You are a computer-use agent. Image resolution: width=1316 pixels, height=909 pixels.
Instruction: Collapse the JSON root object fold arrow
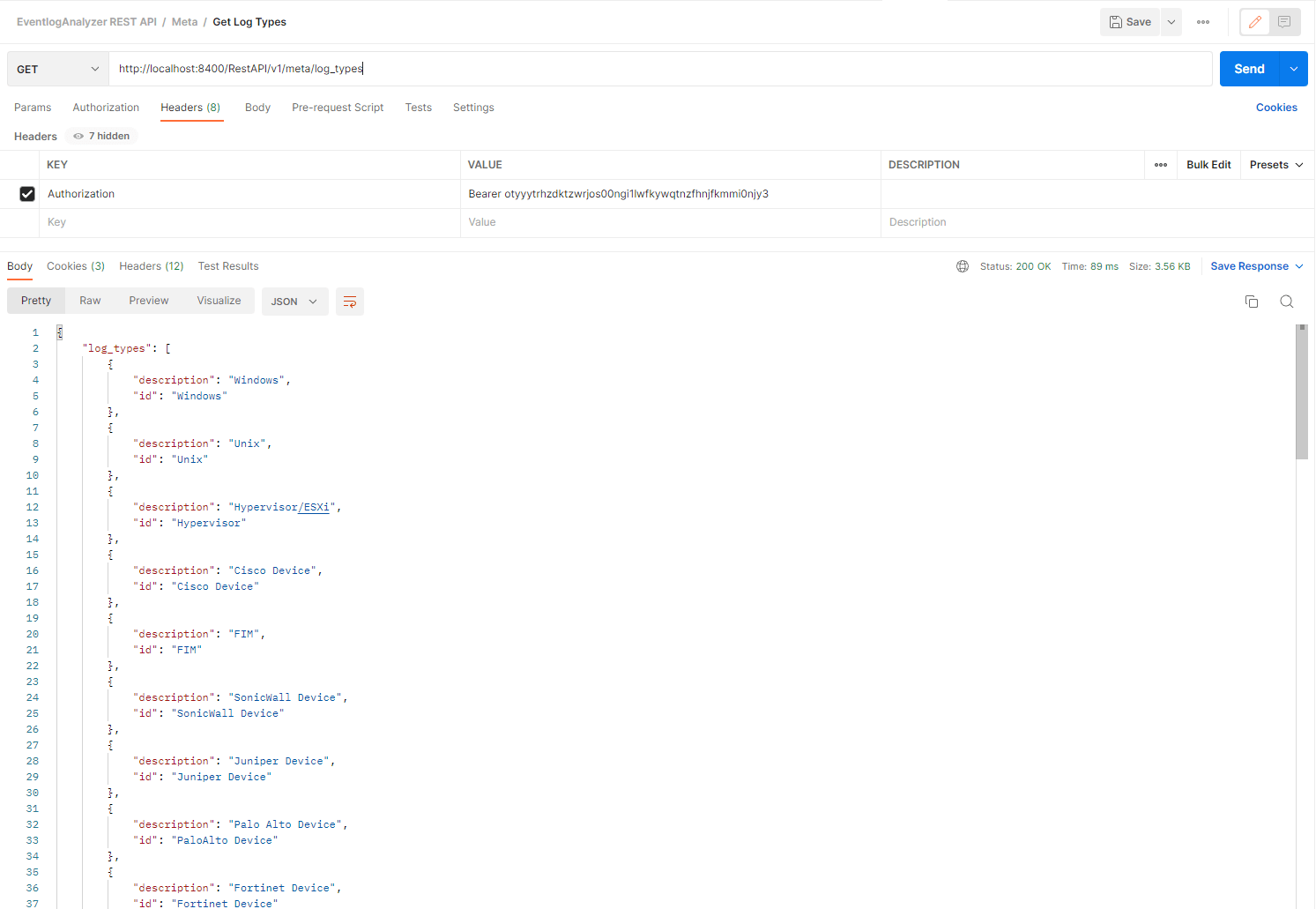point(58,332)
